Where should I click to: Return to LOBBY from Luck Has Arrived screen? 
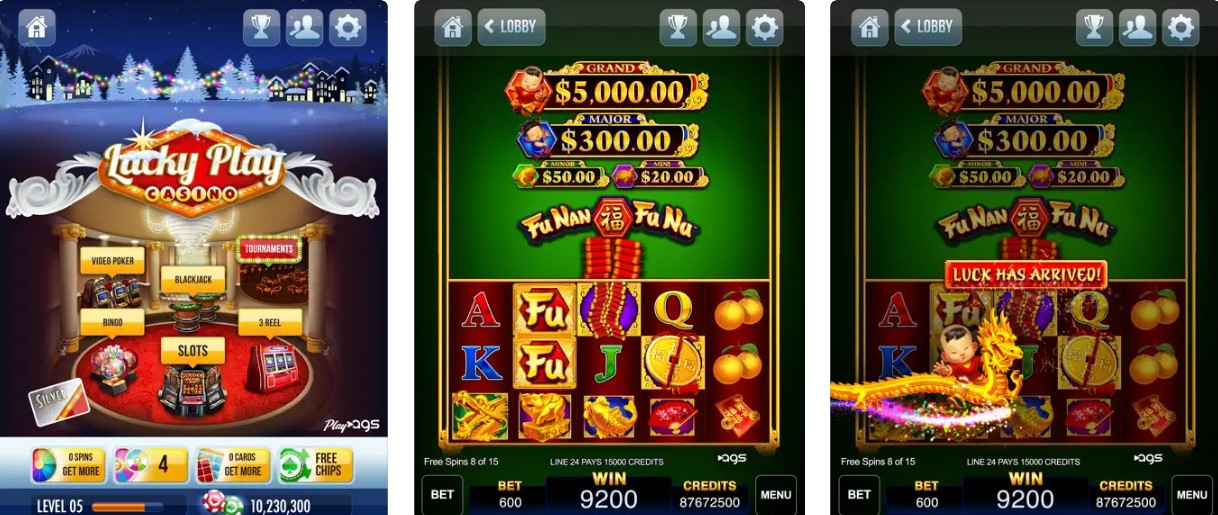click(x=926, y=27)
